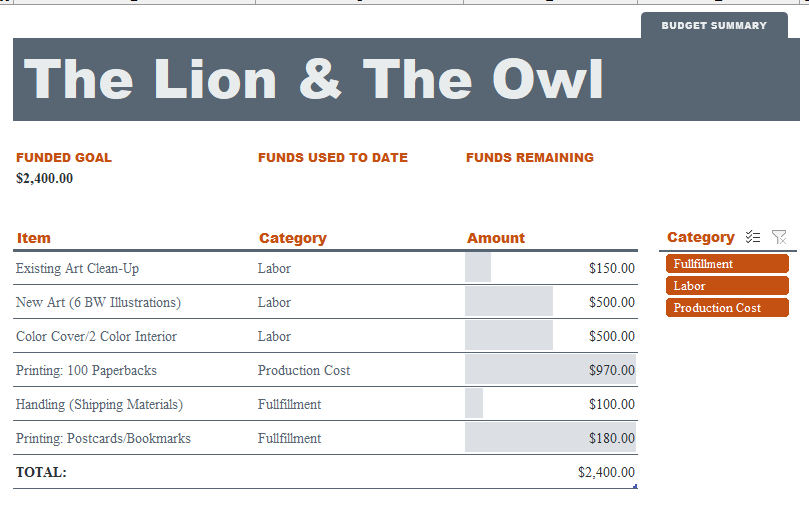
Task: Click the Funds Remaining label
Action: tap(530, 157)
